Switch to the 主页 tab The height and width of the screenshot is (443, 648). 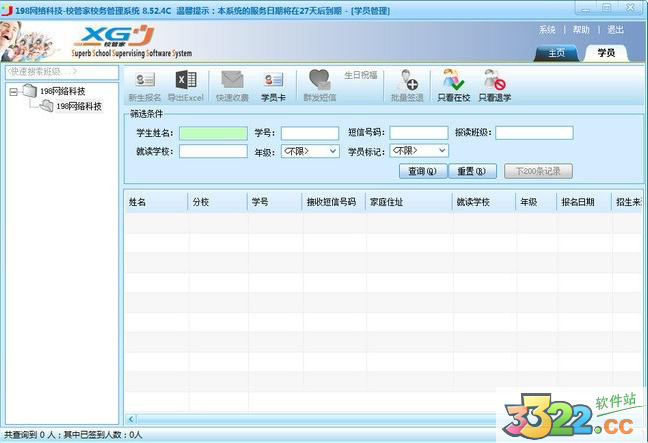[x=557, y=53]
